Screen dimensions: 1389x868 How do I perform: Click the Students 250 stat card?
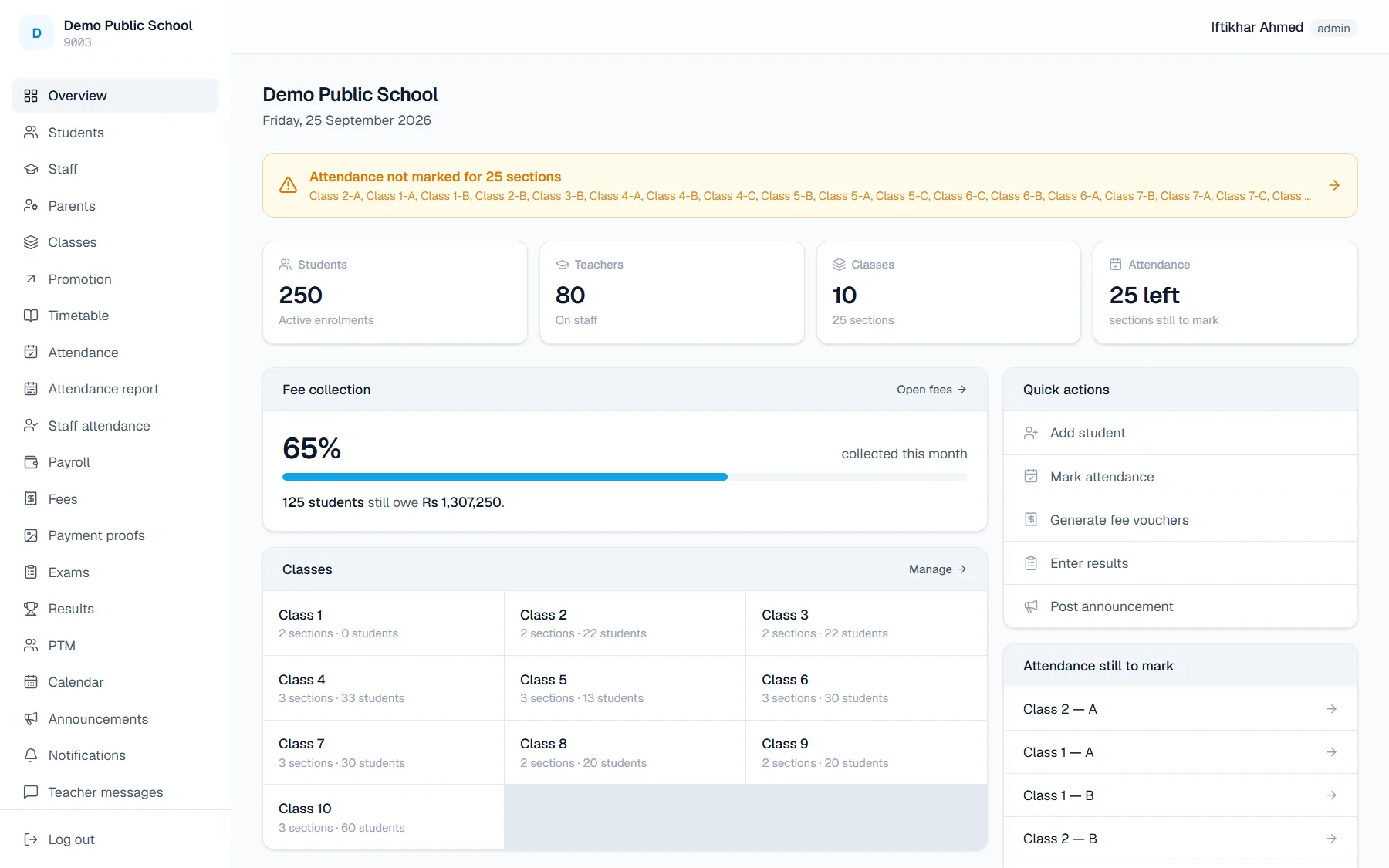pos(395,292)
